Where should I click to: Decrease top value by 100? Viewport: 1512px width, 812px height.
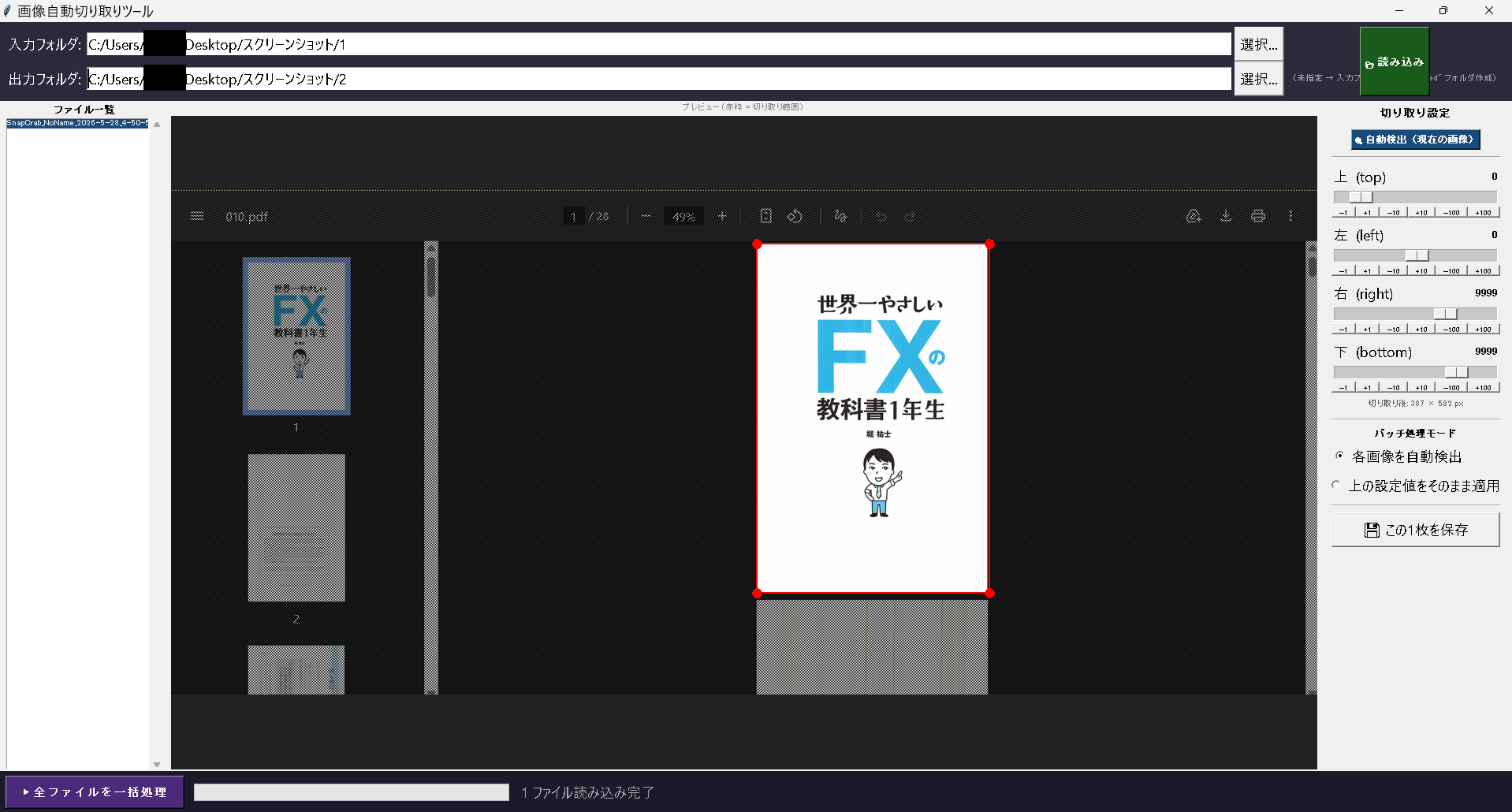click(1451, 212)
